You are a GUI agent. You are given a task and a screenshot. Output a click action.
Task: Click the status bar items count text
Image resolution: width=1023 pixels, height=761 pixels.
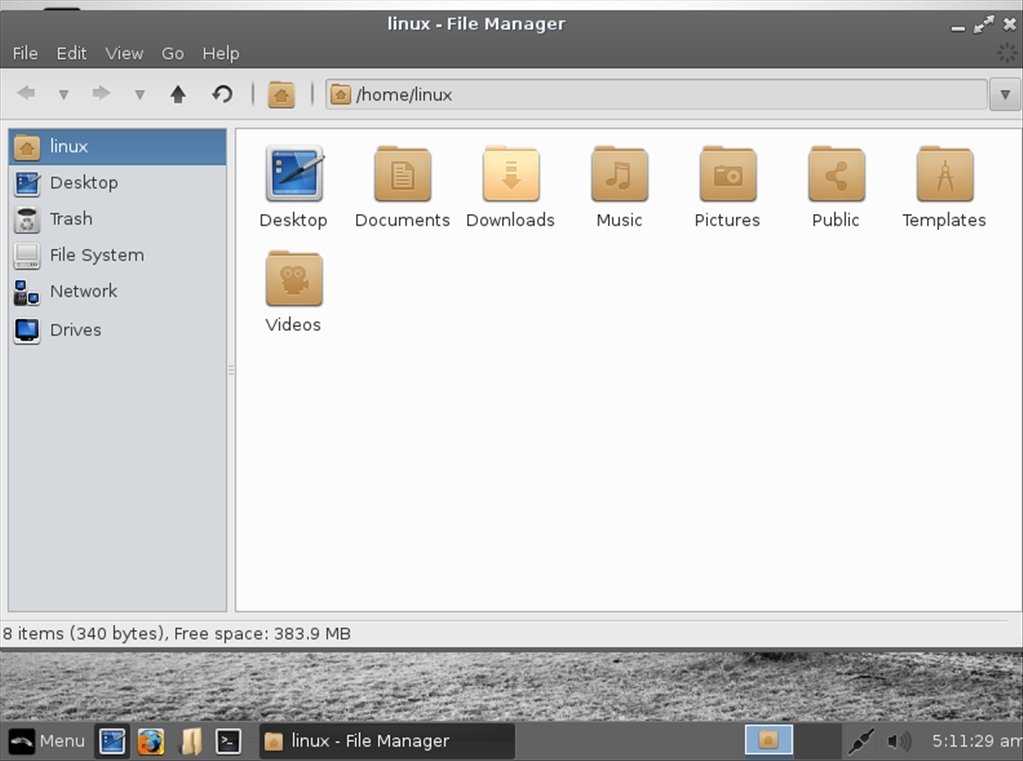pyautogui.click(x=177, y=634)
